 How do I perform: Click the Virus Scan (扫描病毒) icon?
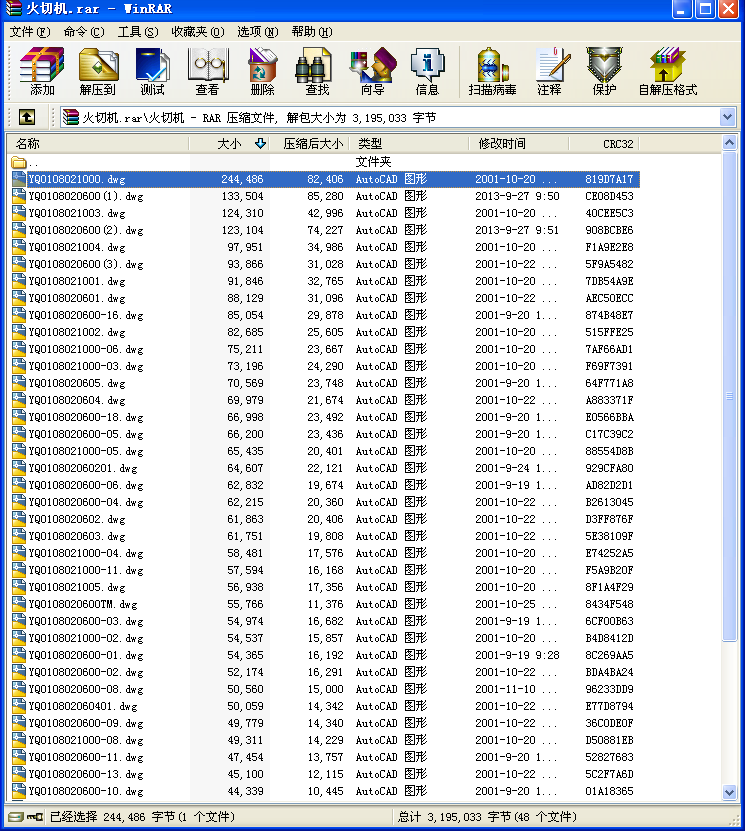[492, 71]
